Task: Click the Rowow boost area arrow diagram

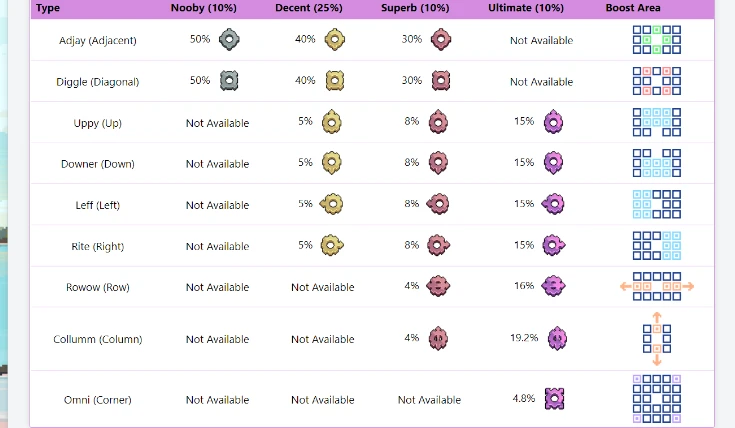Action: pyautogui.click(x=657, y=286)
